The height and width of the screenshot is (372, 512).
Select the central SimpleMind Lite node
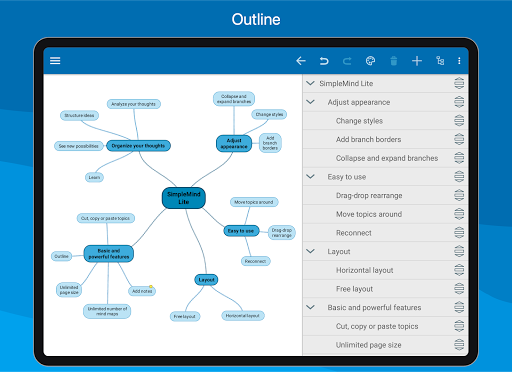click(184, 198)
